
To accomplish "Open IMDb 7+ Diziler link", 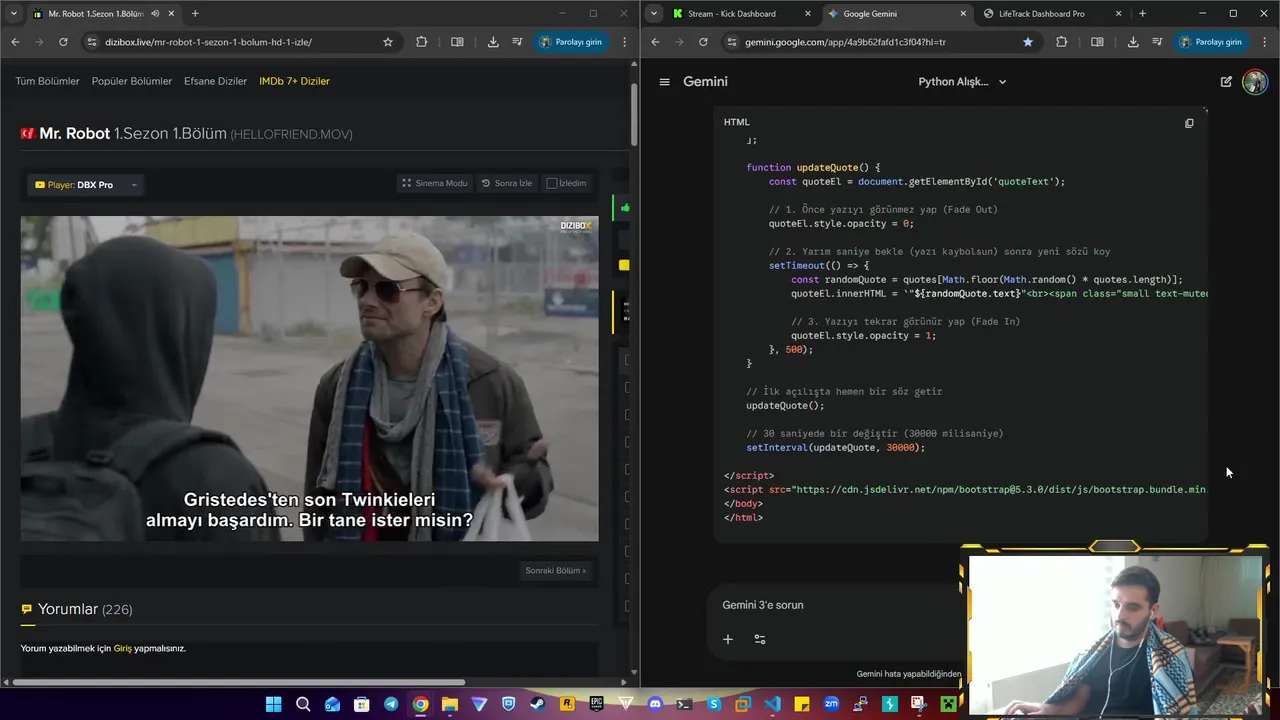I will 294,81.
